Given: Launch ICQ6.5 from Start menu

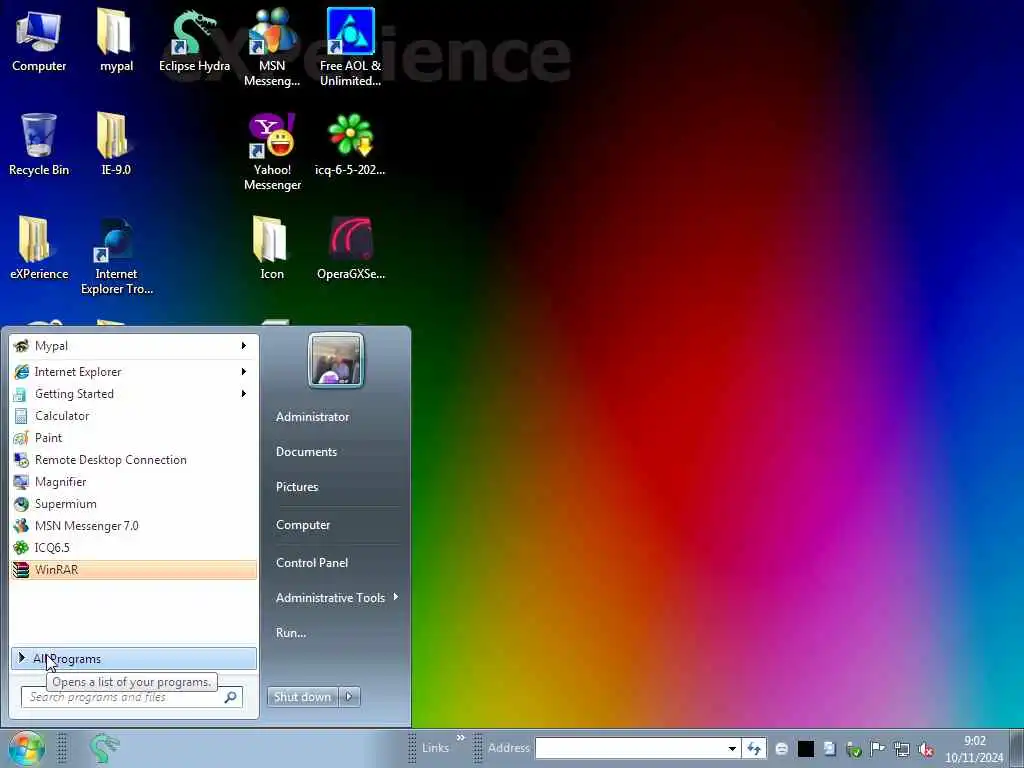Looking at the screenshot, I should [134, 548].
